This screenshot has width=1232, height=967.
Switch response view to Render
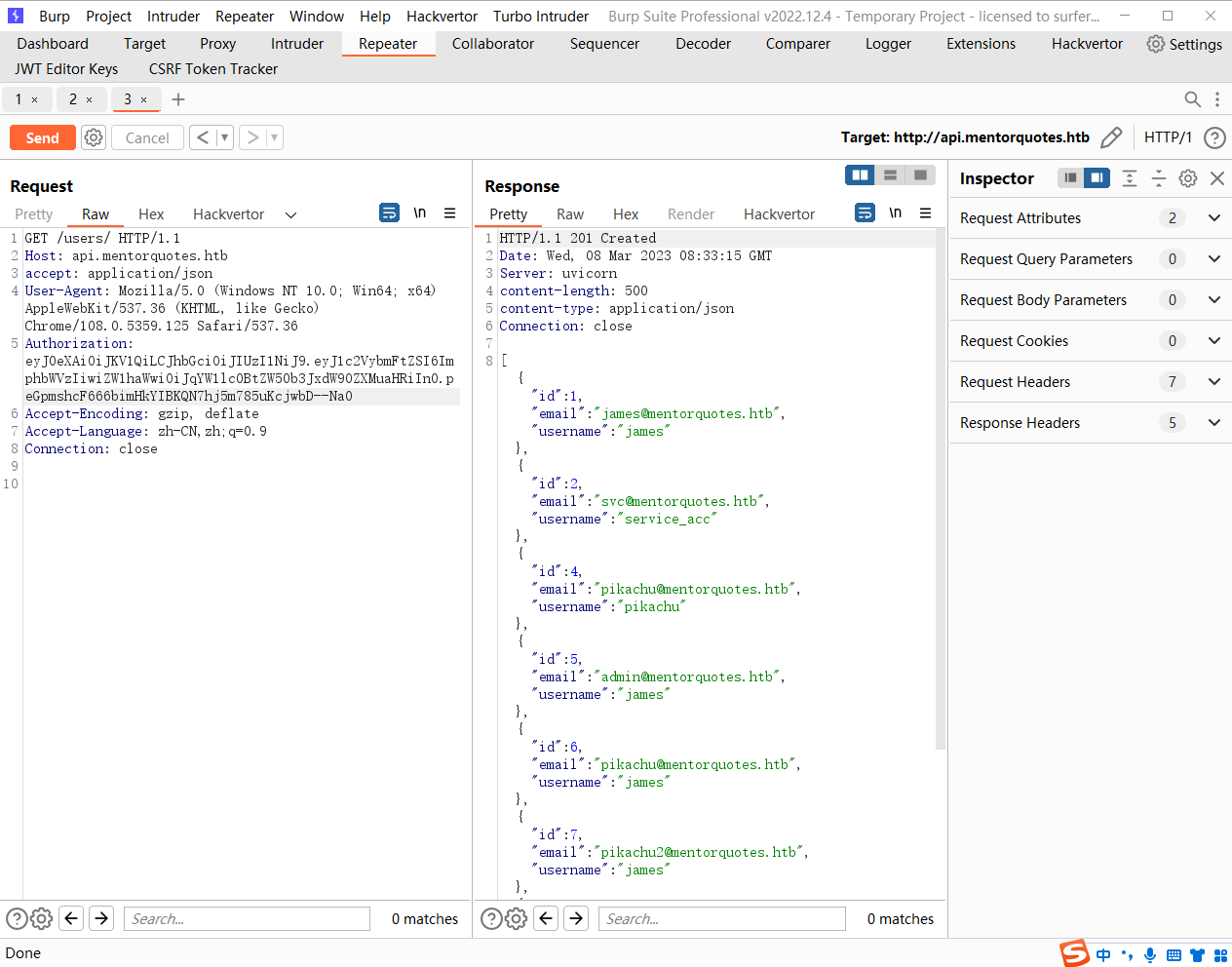[691, 214]
